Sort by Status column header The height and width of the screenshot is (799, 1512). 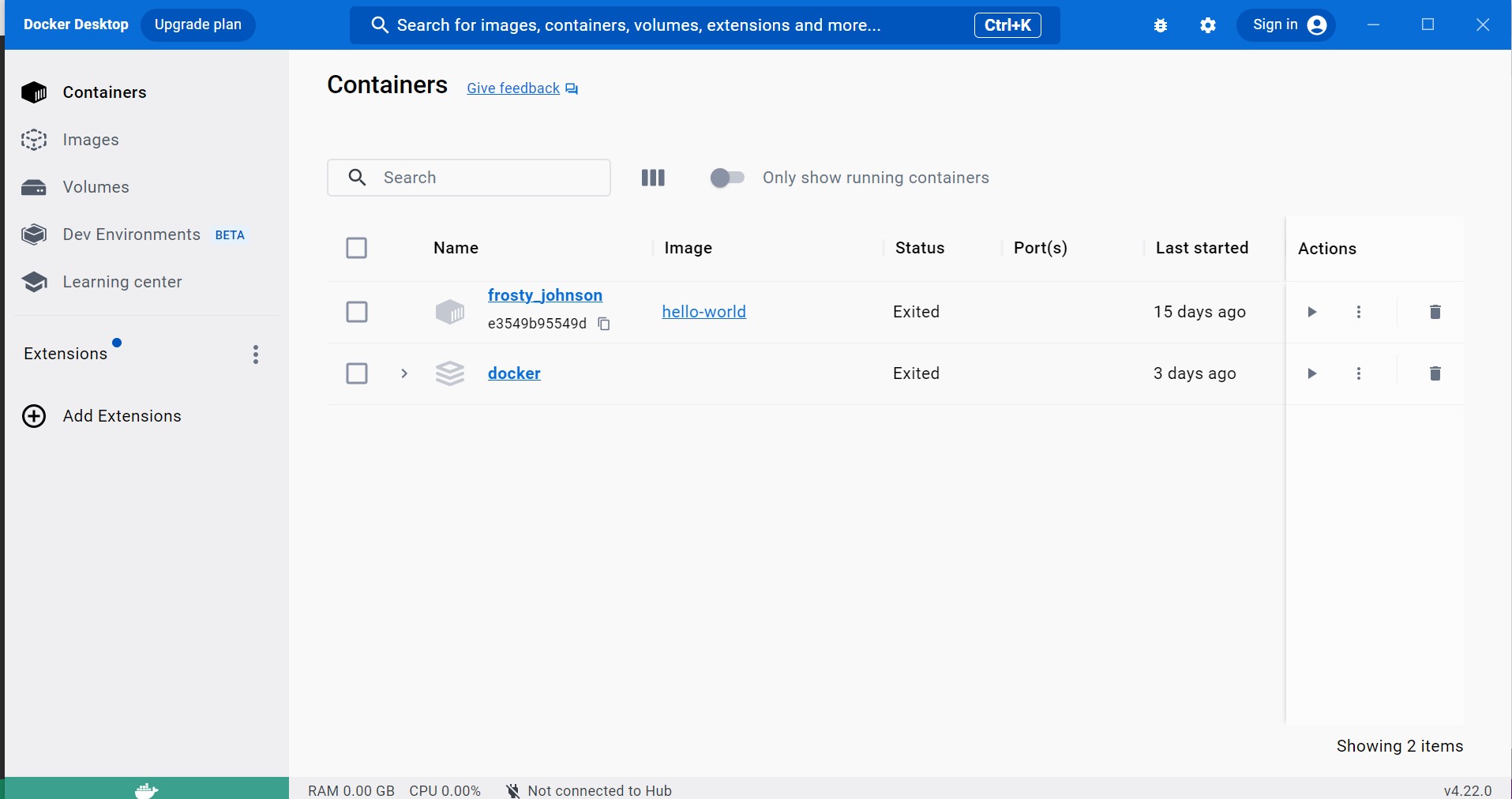tap(920, 248)
